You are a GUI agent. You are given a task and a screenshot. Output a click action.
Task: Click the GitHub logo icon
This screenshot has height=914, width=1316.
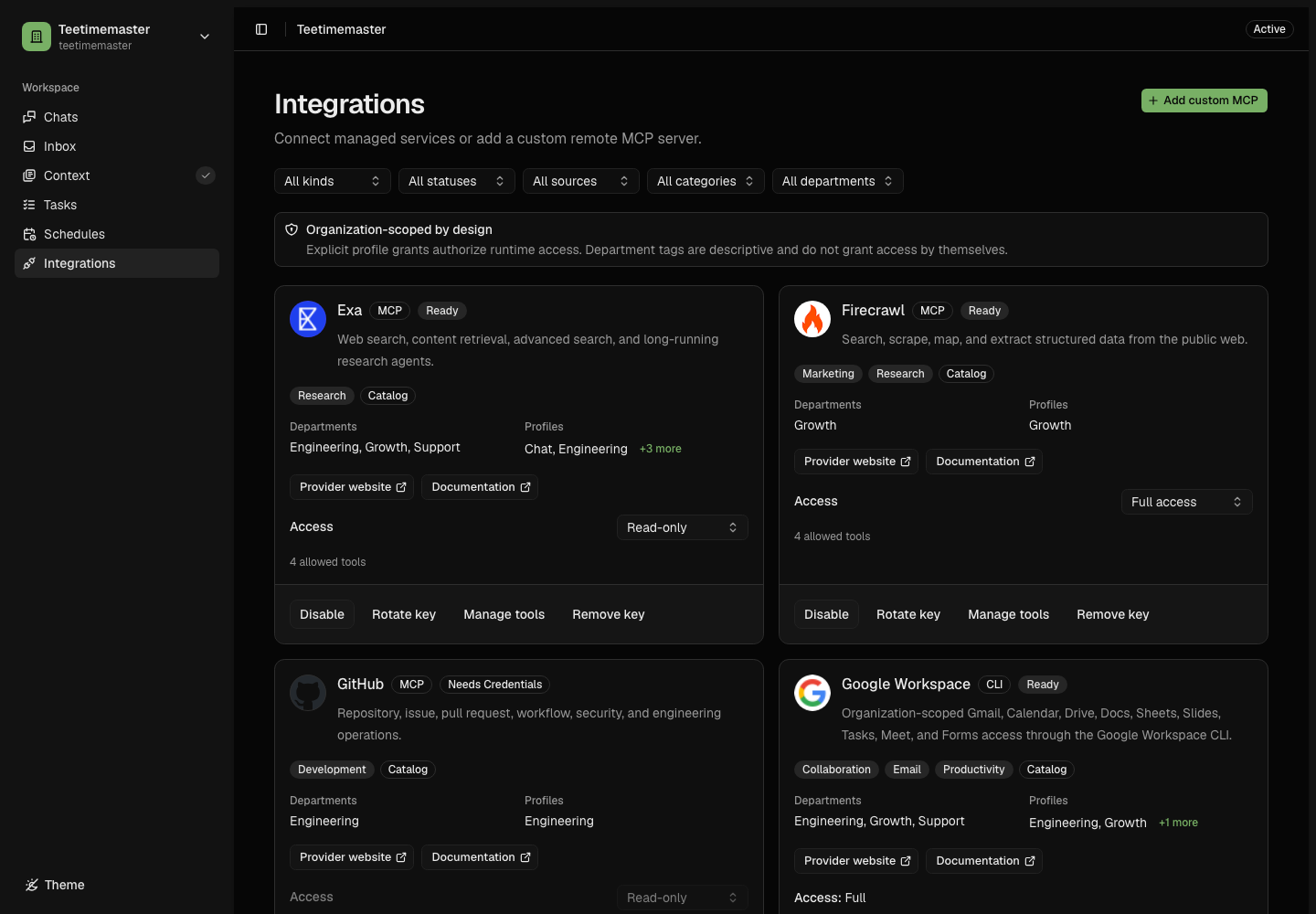point(308,693)
